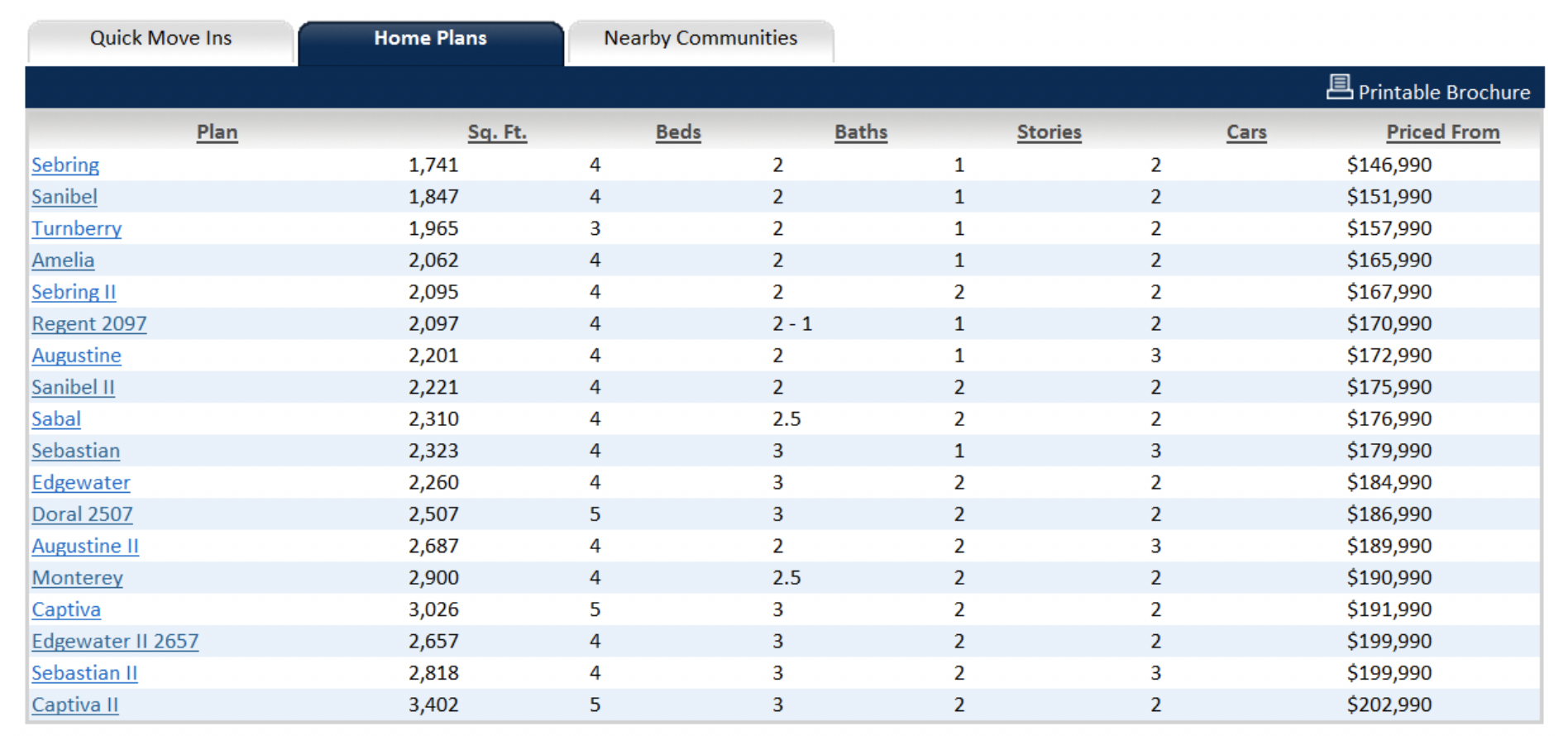The height and width of the screenshot is (736, 1568).
Task: Click the 2,900 square feet value
Action: (433, 578)
